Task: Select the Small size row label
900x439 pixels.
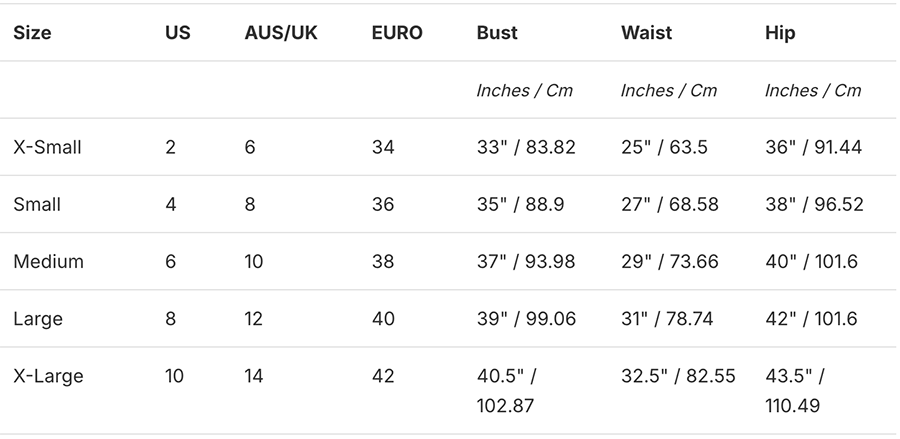Action: (x=37, y=205)
